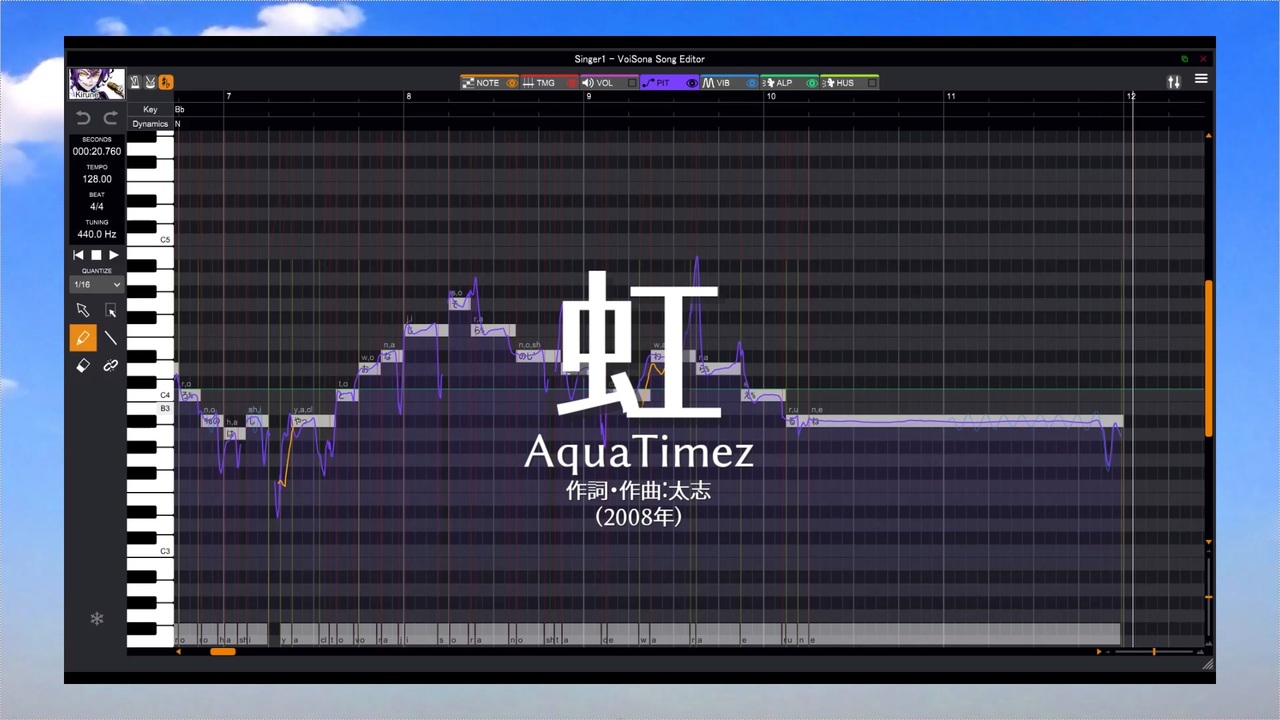
Task: Open the Quantize 1/16 dropdown
Action: [97, 285]
